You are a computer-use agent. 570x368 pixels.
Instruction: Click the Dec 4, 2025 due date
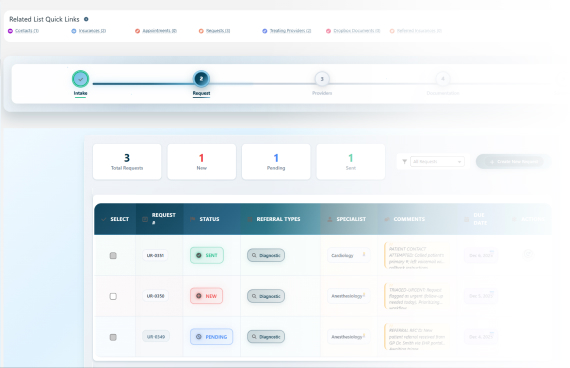pos(481,337)
